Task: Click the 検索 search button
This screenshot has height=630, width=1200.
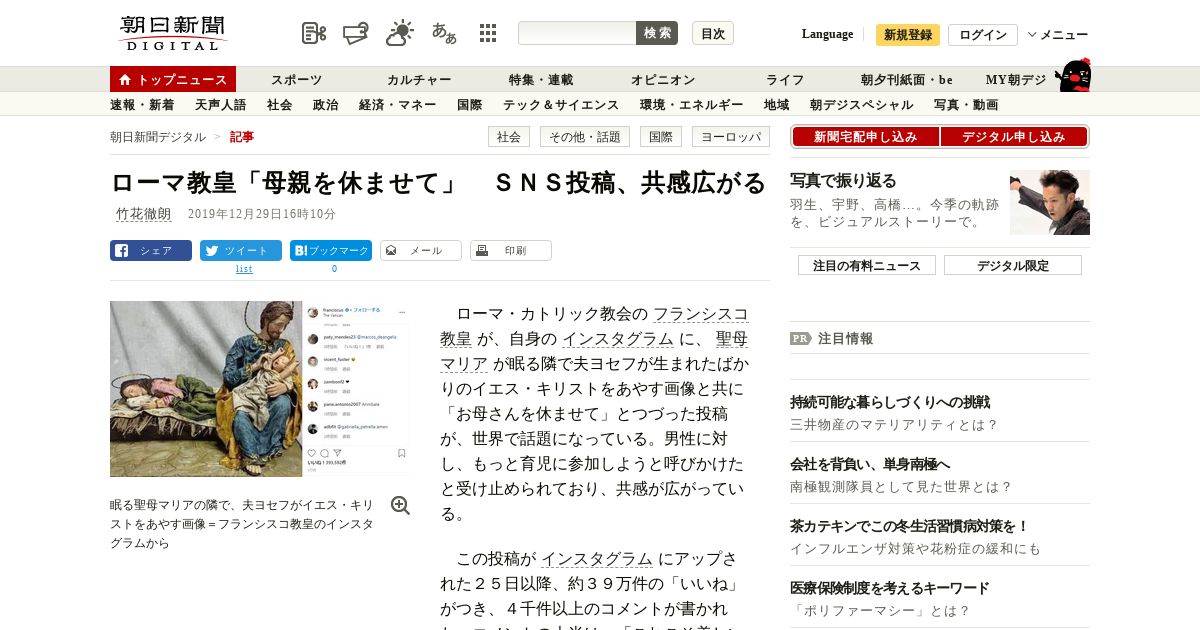Action: pyautogui.click(x=657, y=33)
